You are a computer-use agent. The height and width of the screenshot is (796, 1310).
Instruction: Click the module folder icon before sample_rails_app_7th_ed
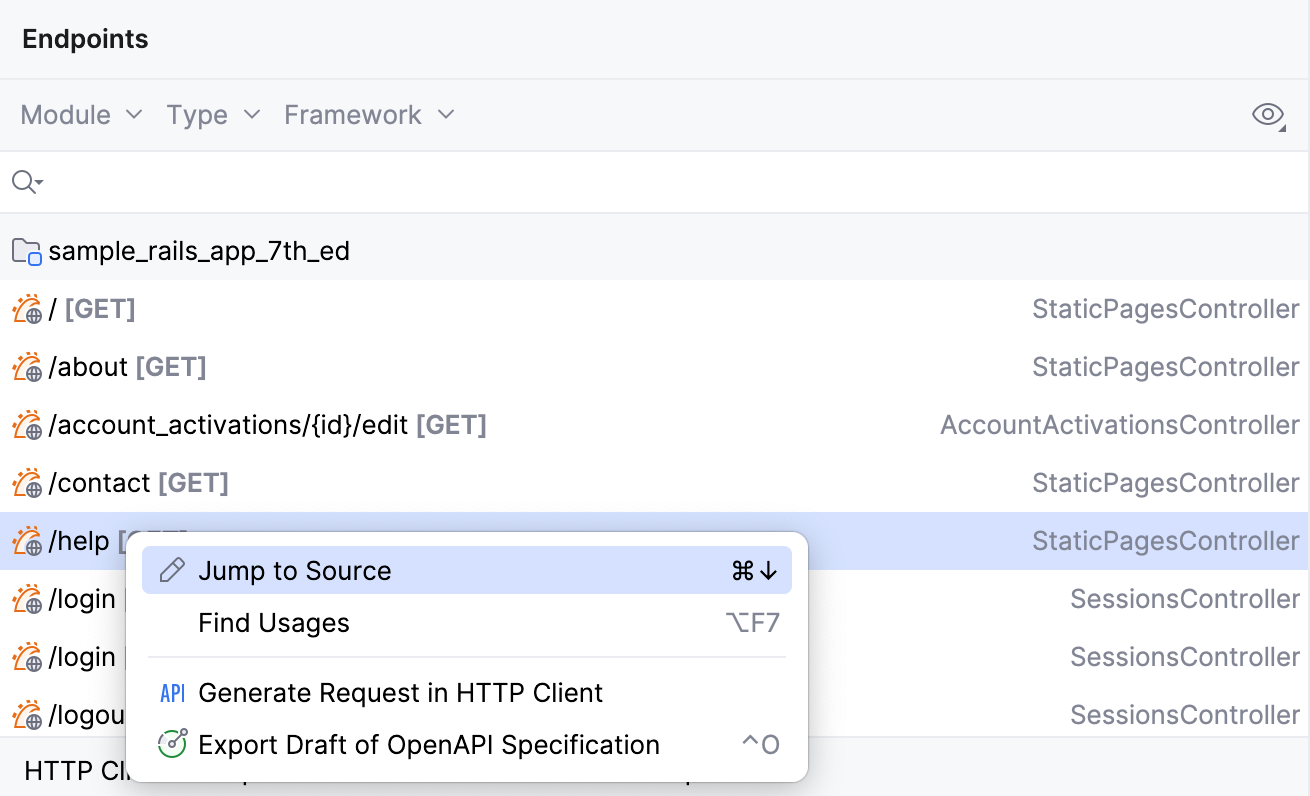coord(25,250)
